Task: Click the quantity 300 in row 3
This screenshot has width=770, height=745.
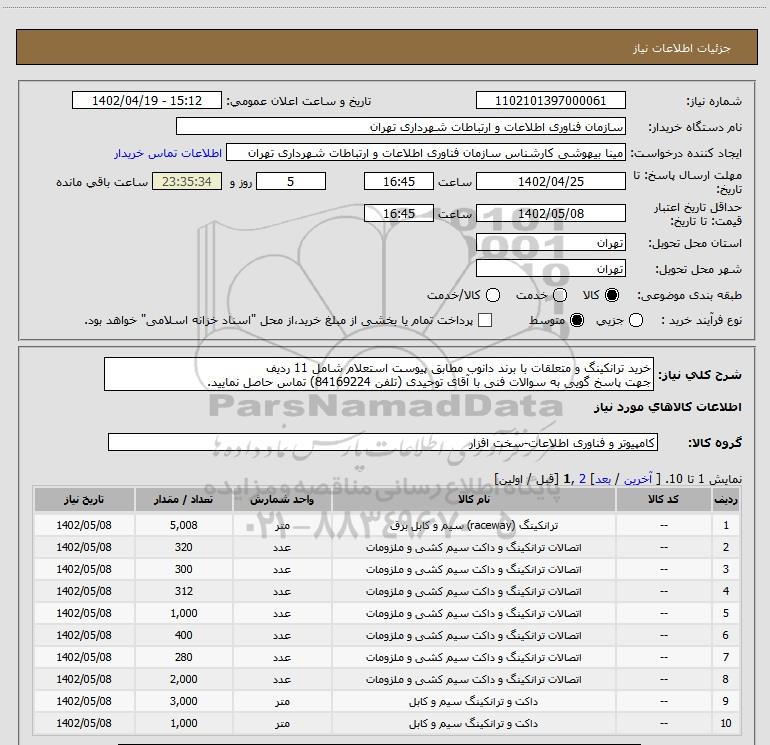Action: pos(184,569)
